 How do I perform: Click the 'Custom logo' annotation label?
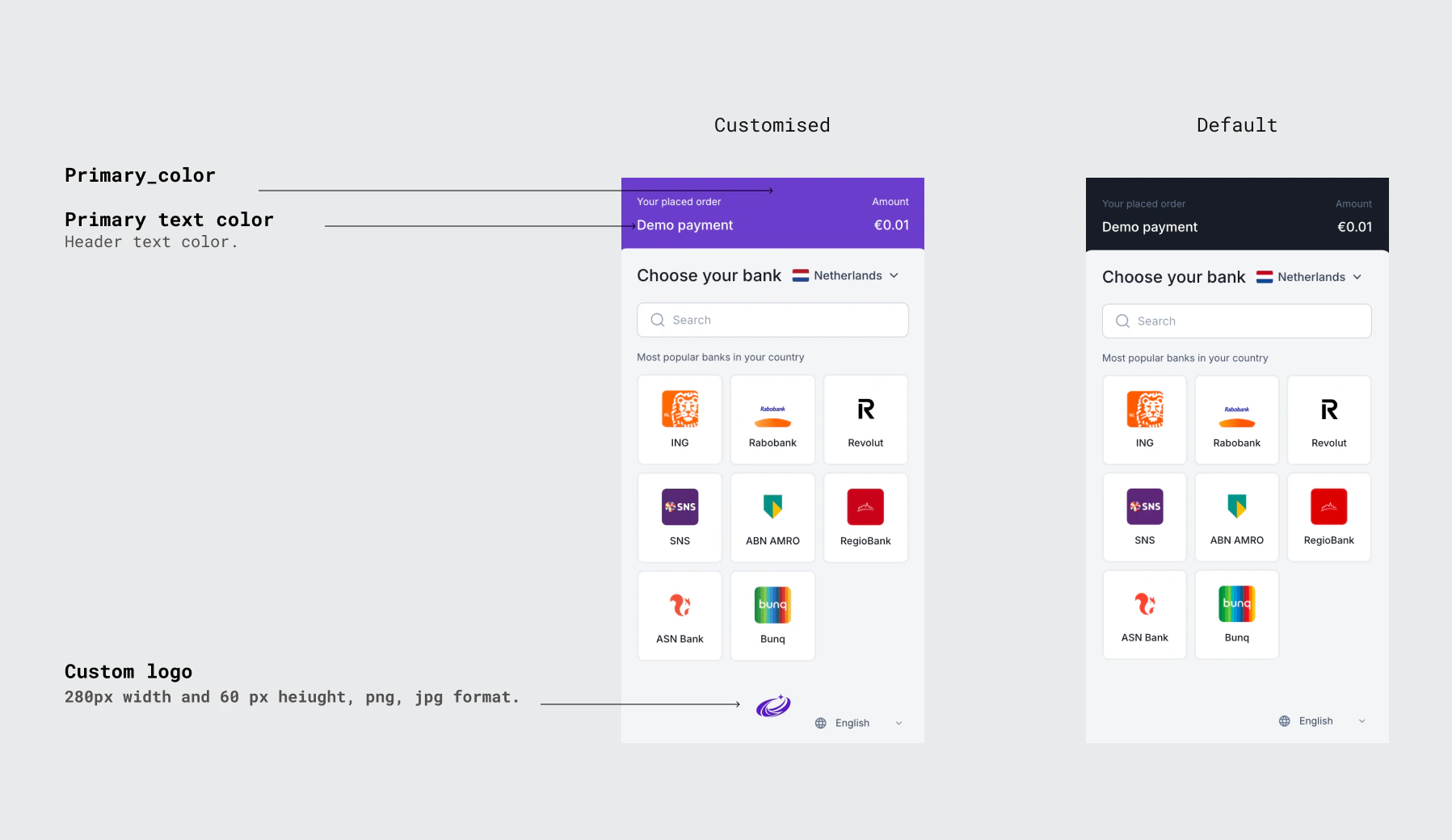click(x=128, y=672)
